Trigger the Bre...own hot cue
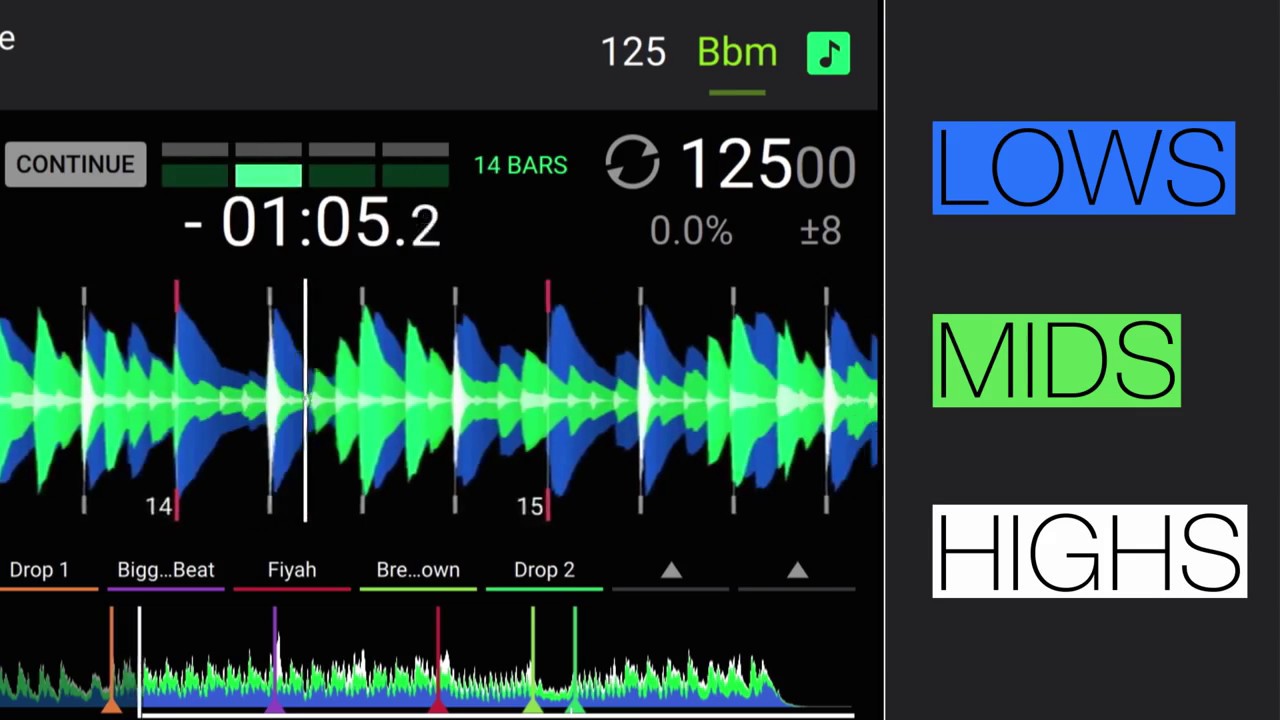Image resolution: width=1280 pixels, height=720 pixels. [x=418, y=570]
